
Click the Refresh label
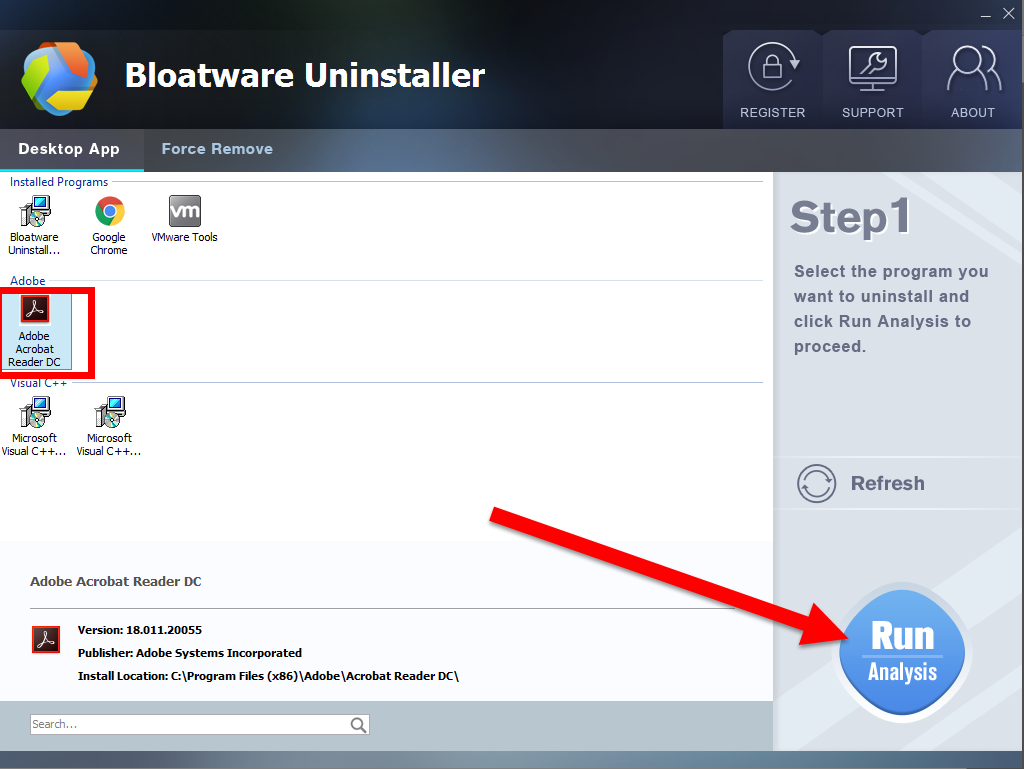click(x=888, y=483)
